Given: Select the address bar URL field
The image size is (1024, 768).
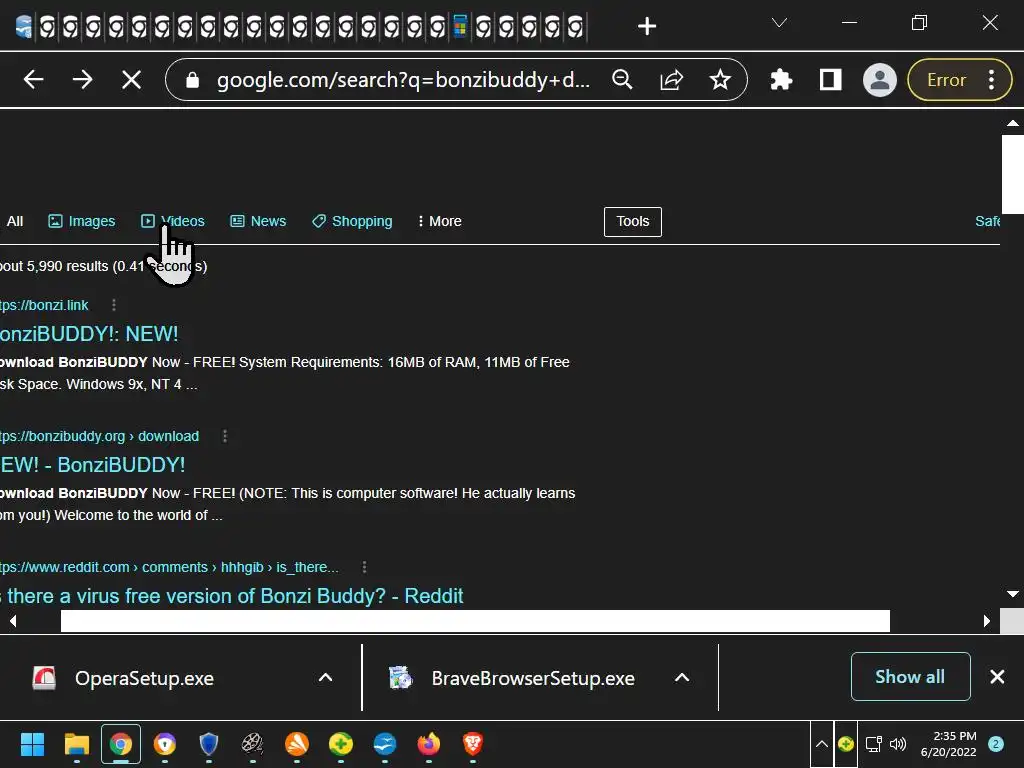Looking at the screenshot, I should (x=403, y=80).
